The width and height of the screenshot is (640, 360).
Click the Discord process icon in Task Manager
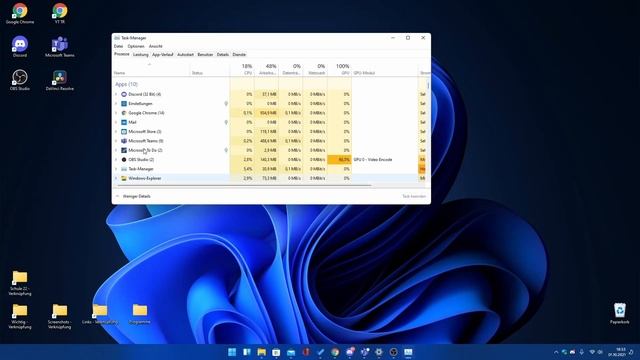click(x=124, y=94)
